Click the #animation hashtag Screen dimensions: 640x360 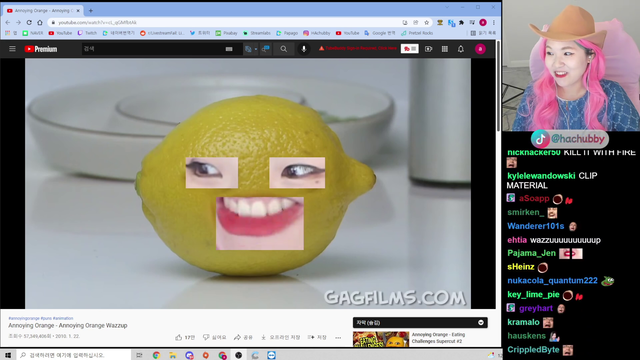click(63, 318)
